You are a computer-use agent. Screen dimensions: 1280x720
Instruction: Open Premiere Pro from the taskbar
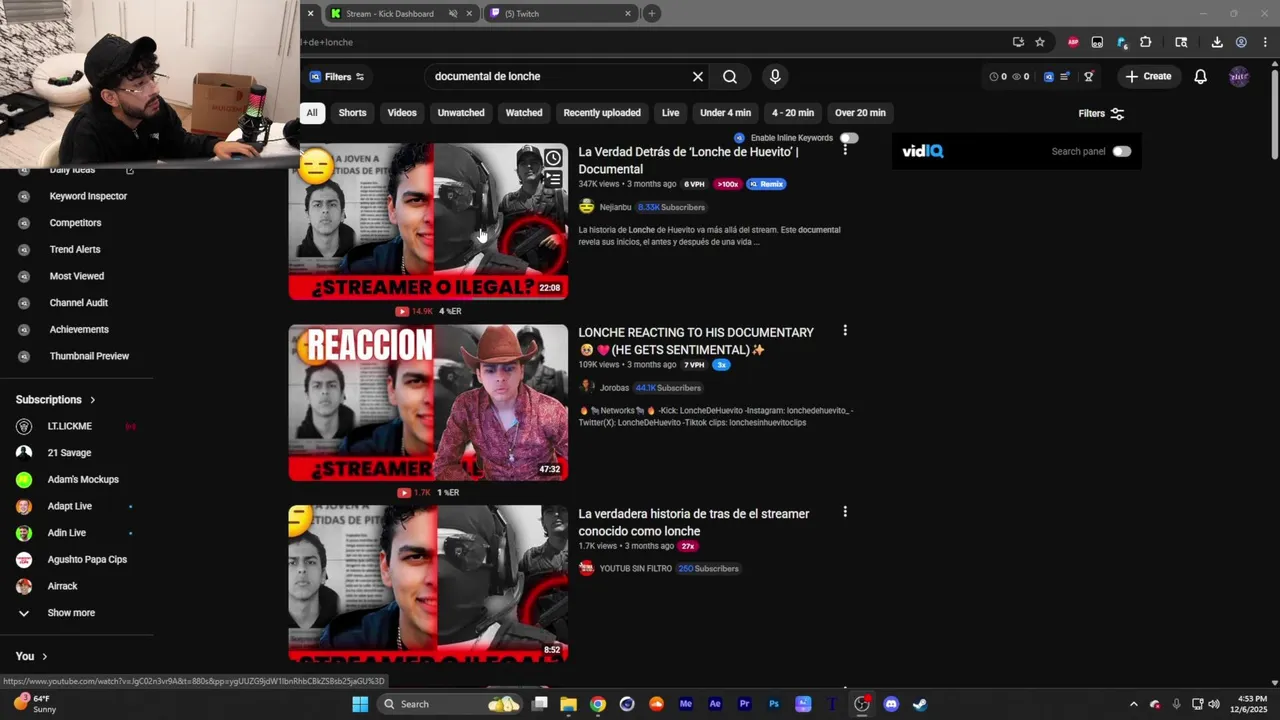coord(744,704)
